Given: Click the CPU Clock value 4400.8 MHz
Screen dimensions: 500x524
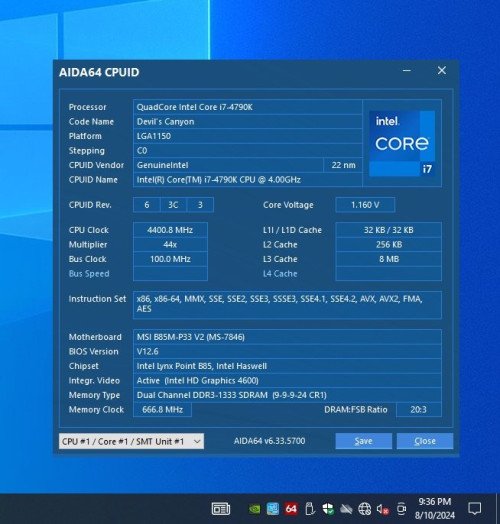Looking at the screenshot, I should coord(170,230).
